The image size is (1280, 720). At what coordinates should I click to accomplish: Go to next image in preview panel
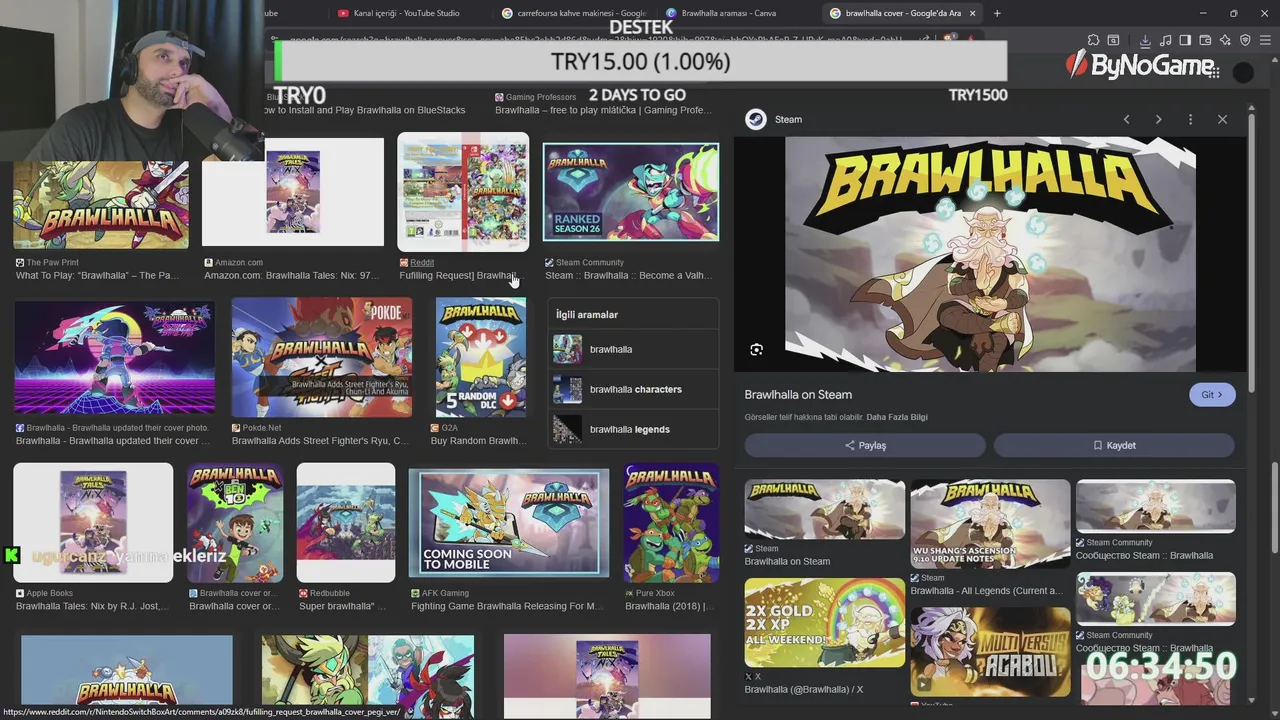pyautogui.click(x=1158, y=119)
